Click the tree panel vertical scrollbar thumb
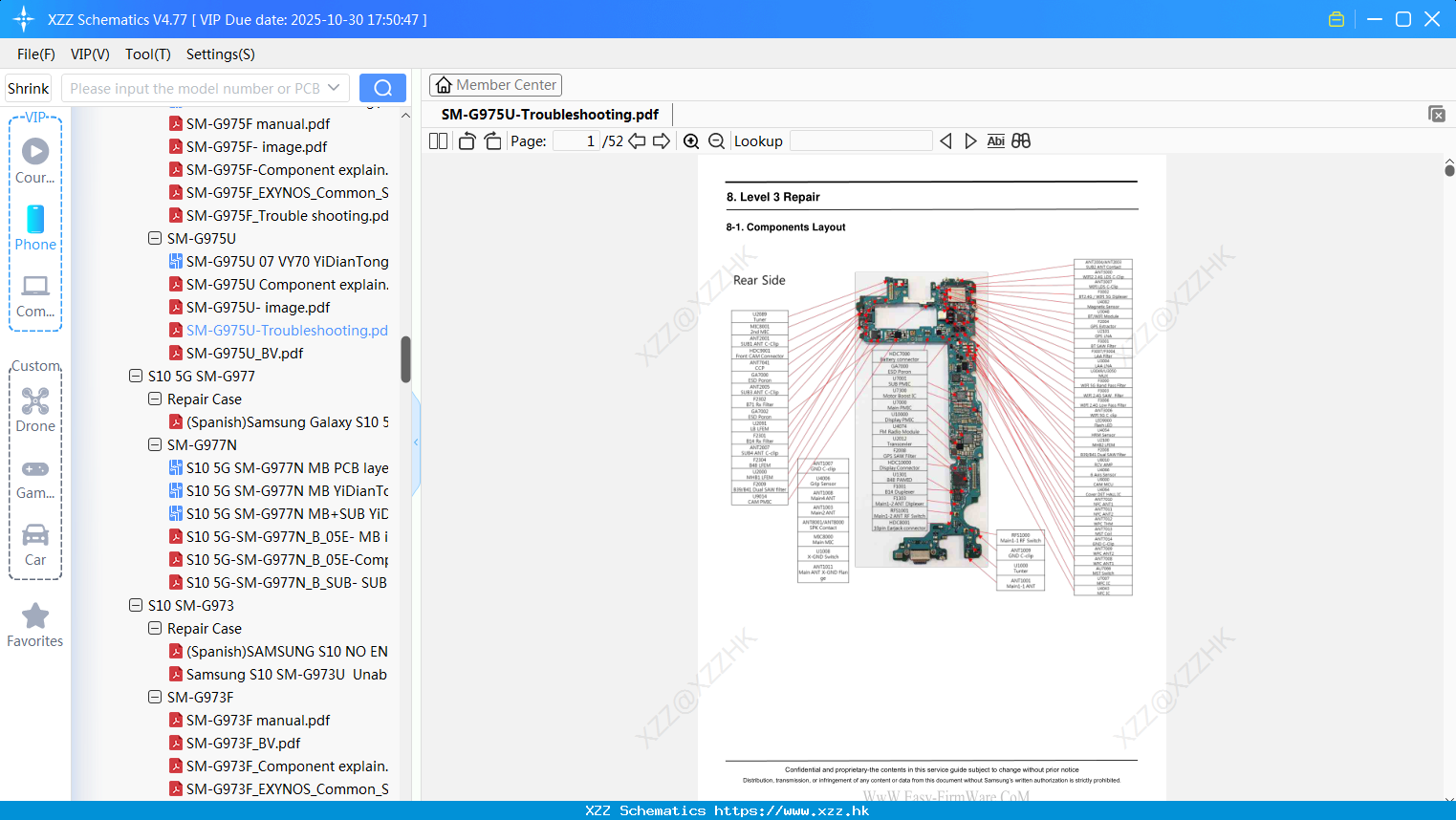 405,358
